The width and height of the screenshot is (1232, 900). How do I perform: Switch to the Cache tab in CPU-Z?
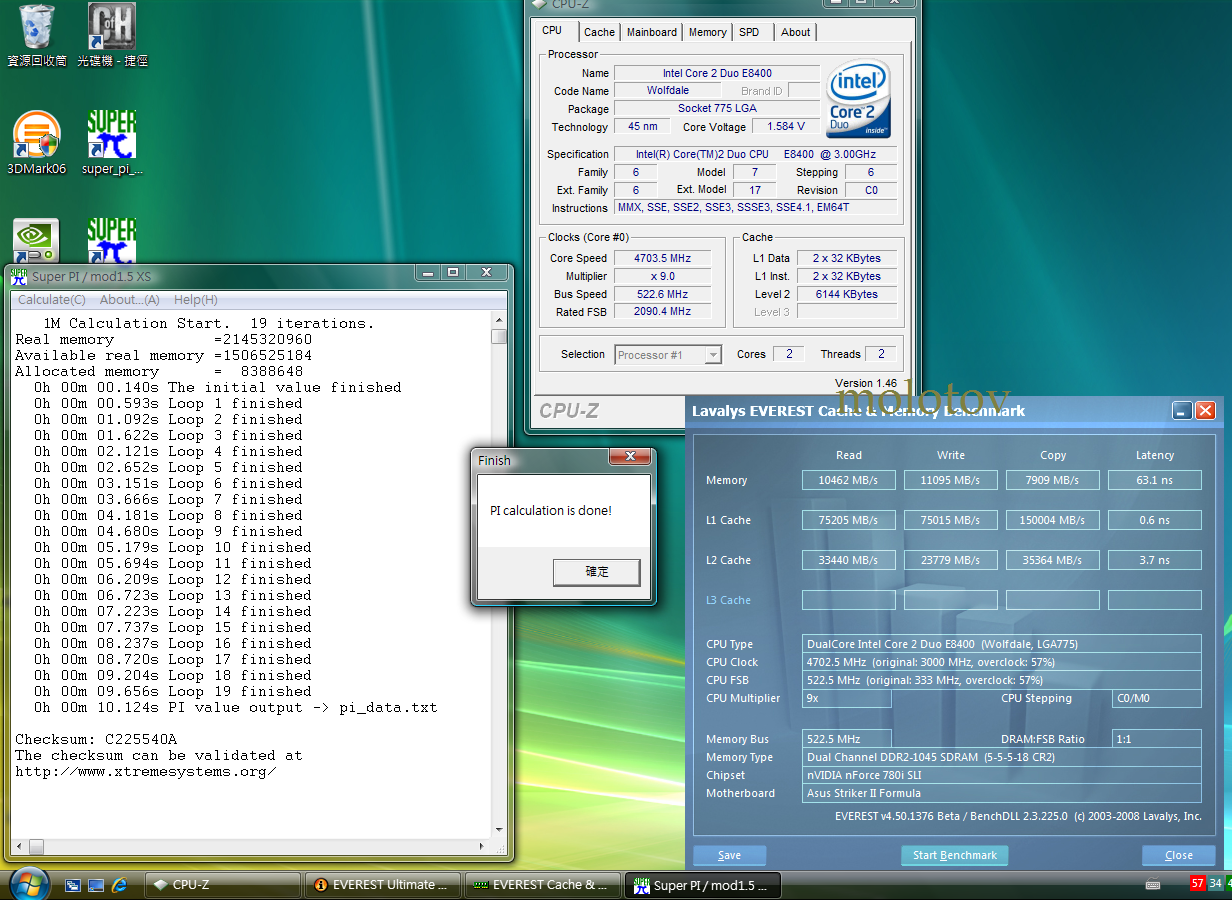[600, 32]
